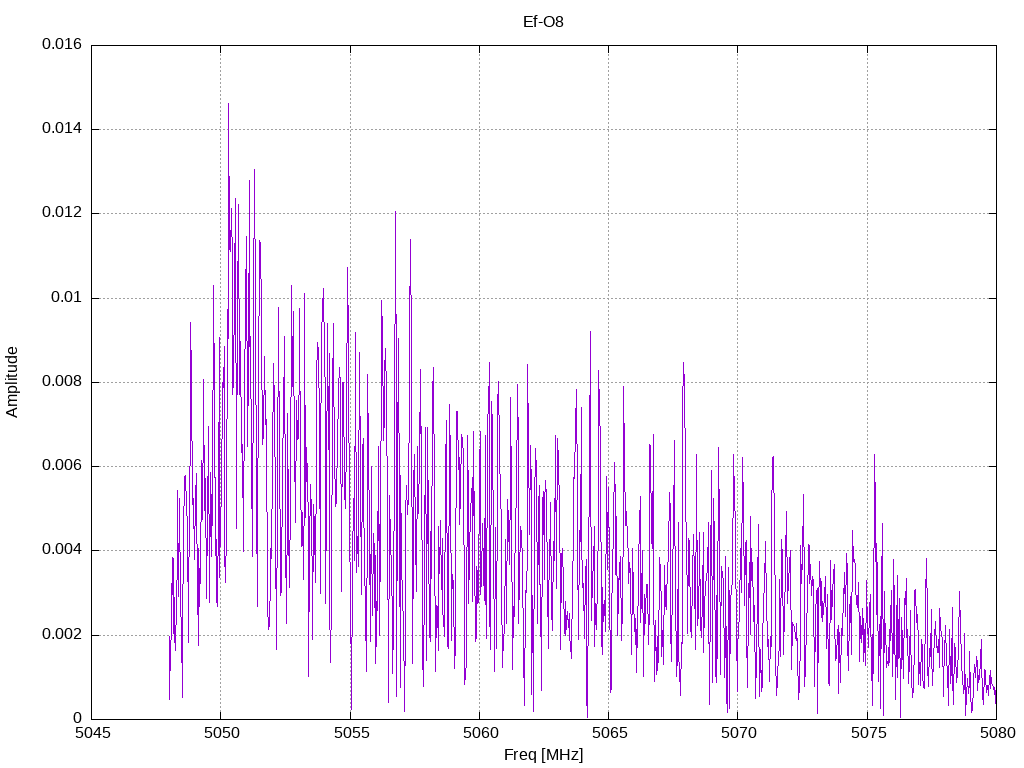
Task: Click the x-axis tick label 5055
Action: point(351,733)
